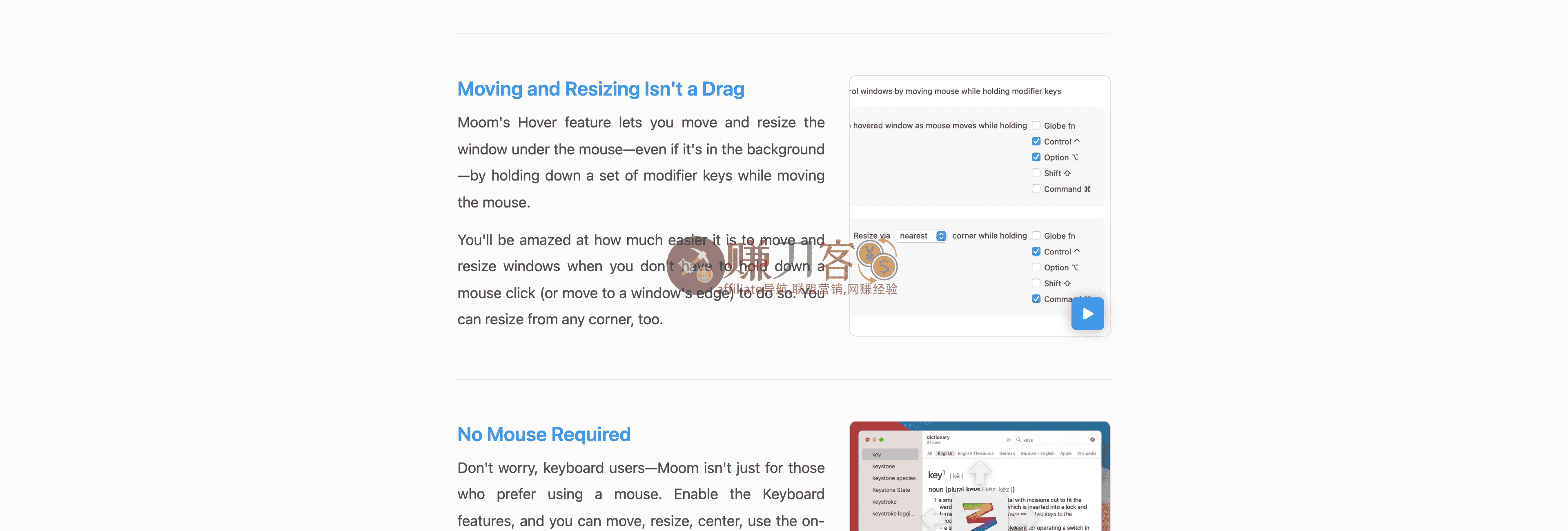The image size is (1568, 531).
Task: Select the English Thesaurus tab
Action: 975,454
